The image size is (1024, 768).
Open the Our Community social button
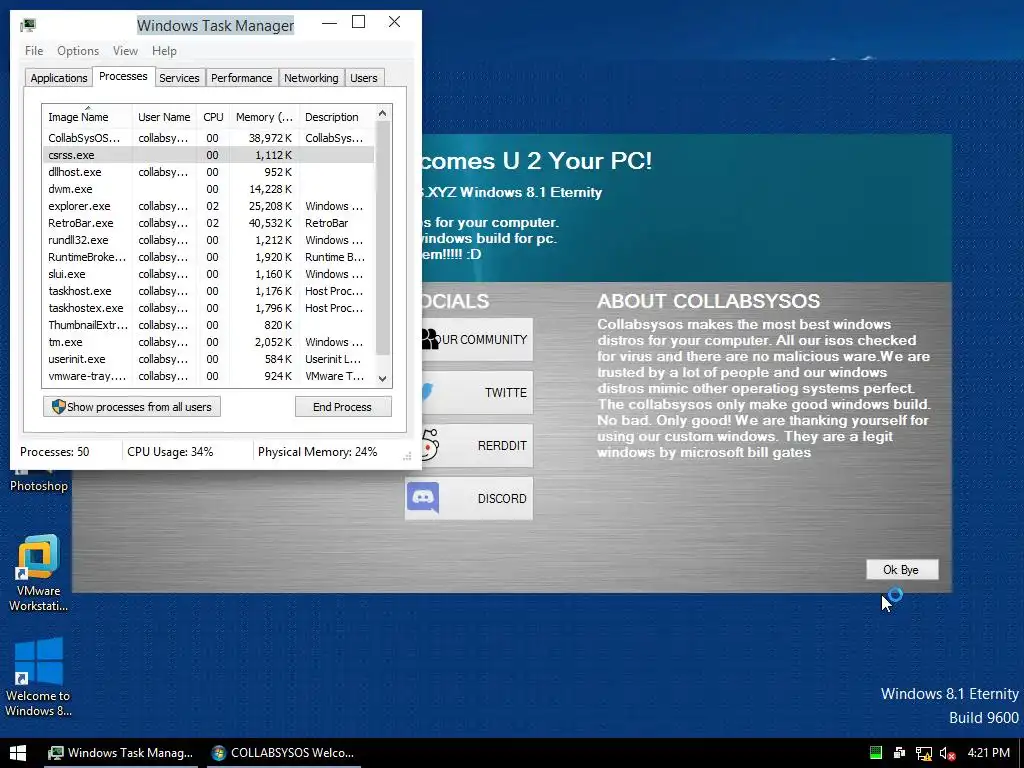coord(477,340)
